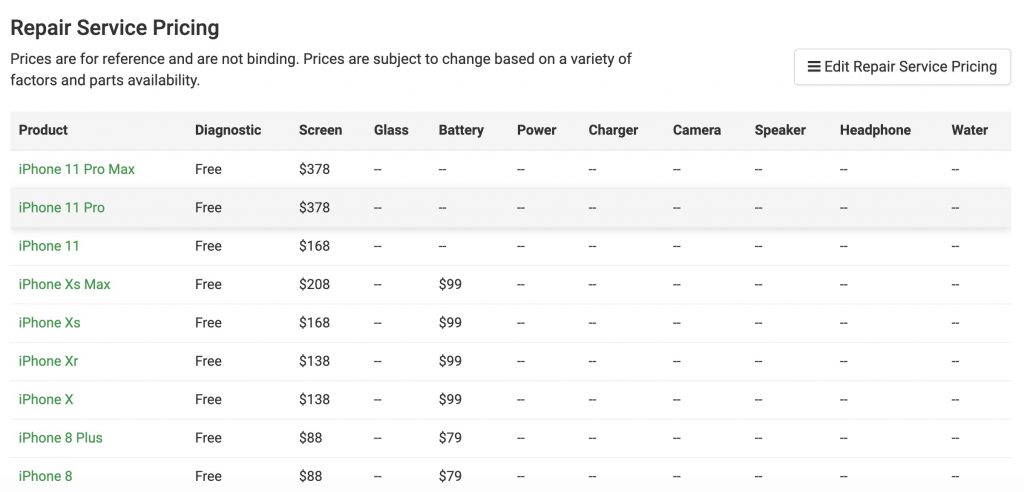Click the $378 screen price for iPhone 11 Pro Max
Screen dimensions: 1024x492
pos(314,169)
